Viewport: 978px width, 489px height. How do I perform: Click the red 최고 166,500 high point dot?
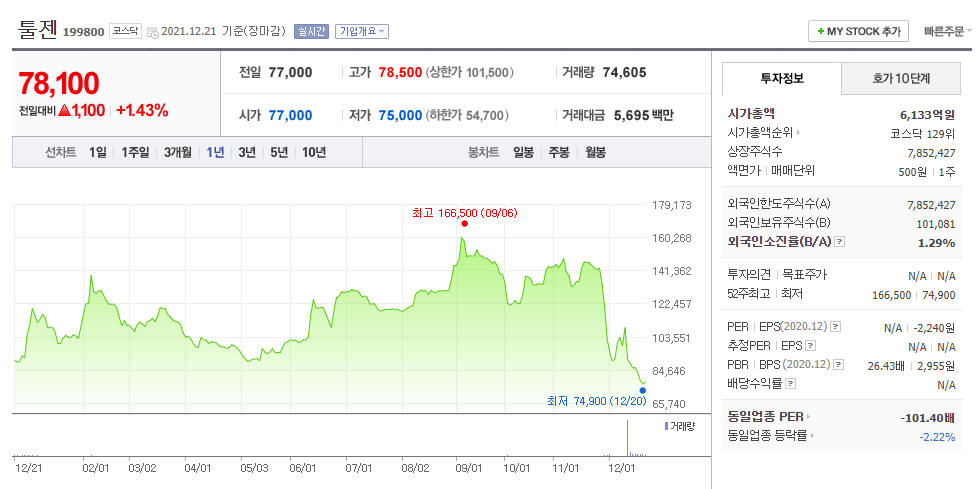point(465,223)
